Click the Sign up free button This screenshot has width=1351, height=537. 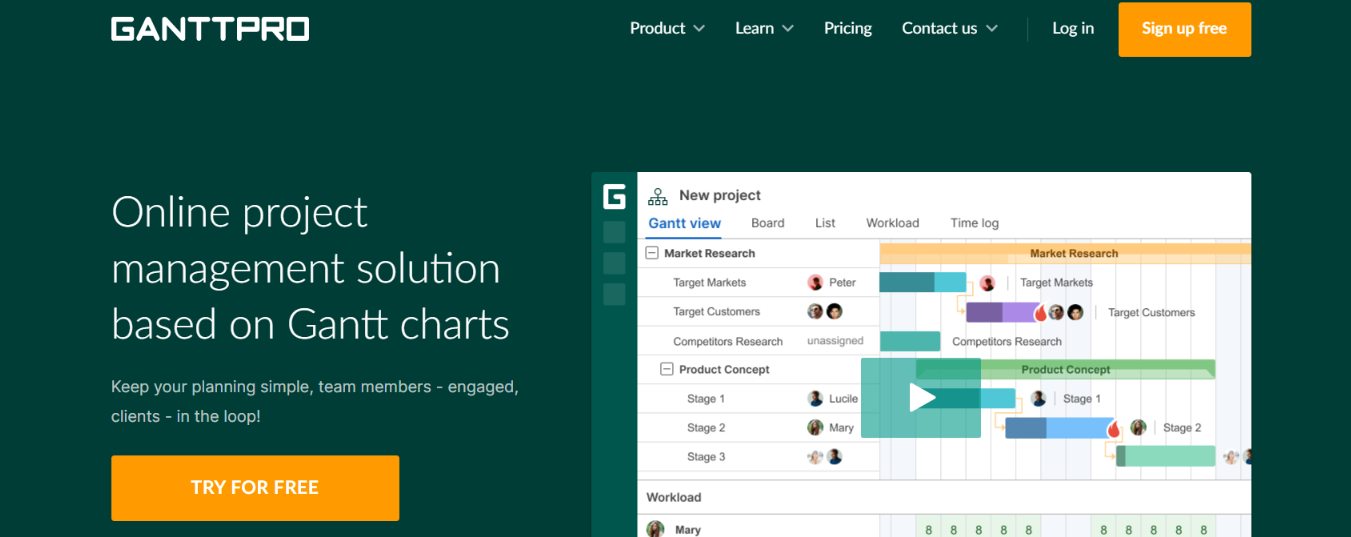(1184, 29)
